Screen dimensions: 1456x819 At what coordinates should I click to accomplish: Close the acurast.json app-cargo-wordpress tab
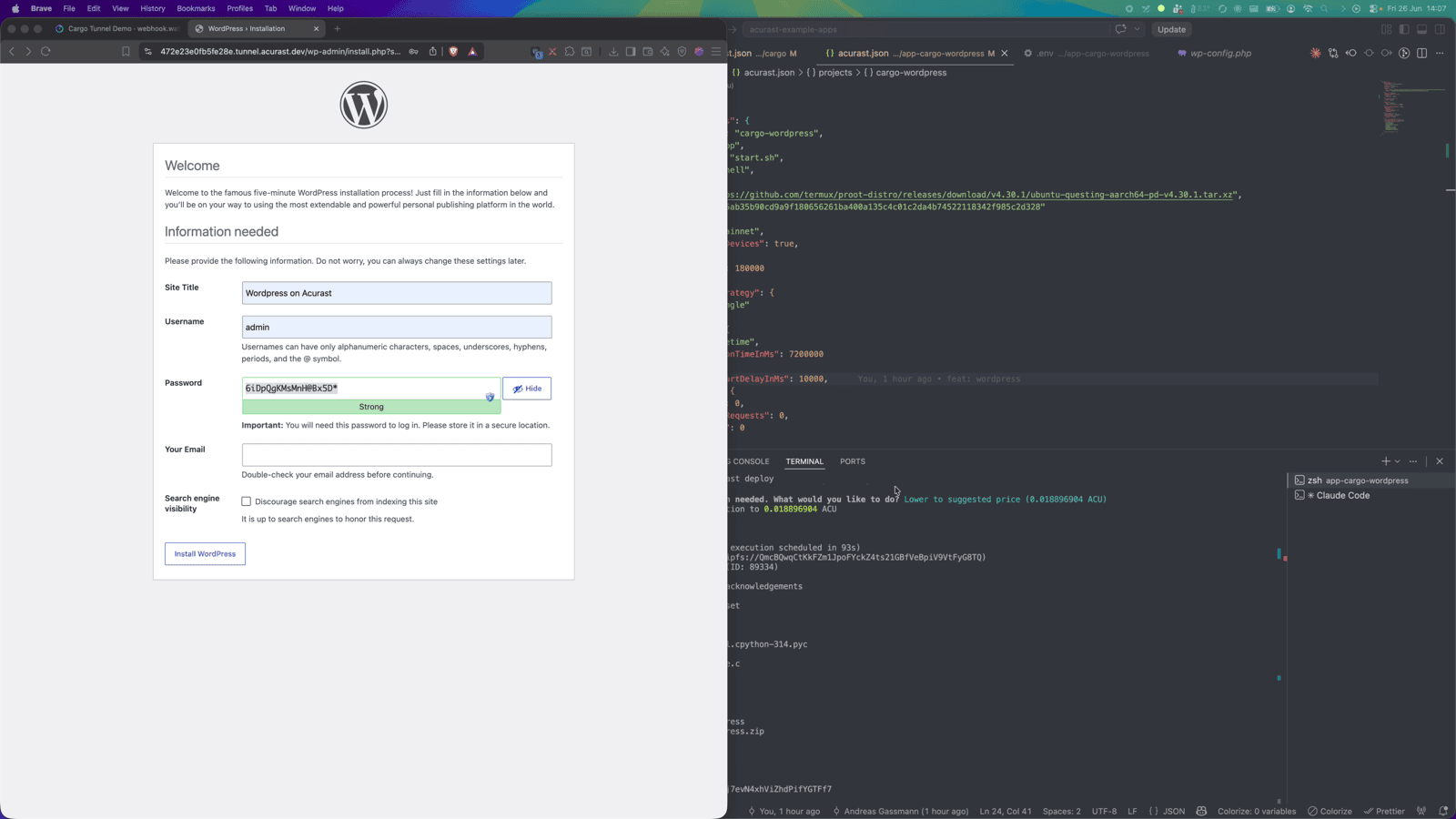[x=1005, y=54]
